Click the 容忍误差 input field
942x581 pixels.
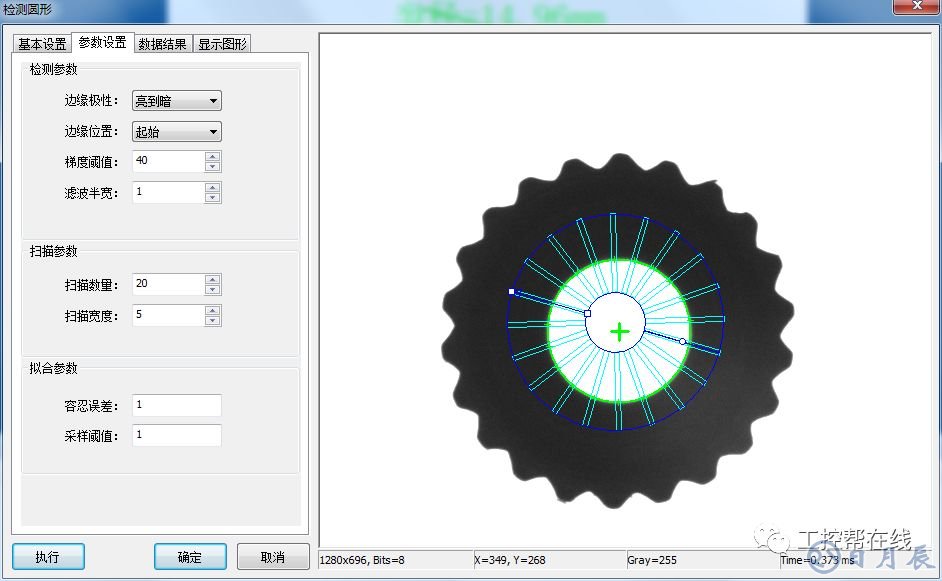click(x=176, y=405)
